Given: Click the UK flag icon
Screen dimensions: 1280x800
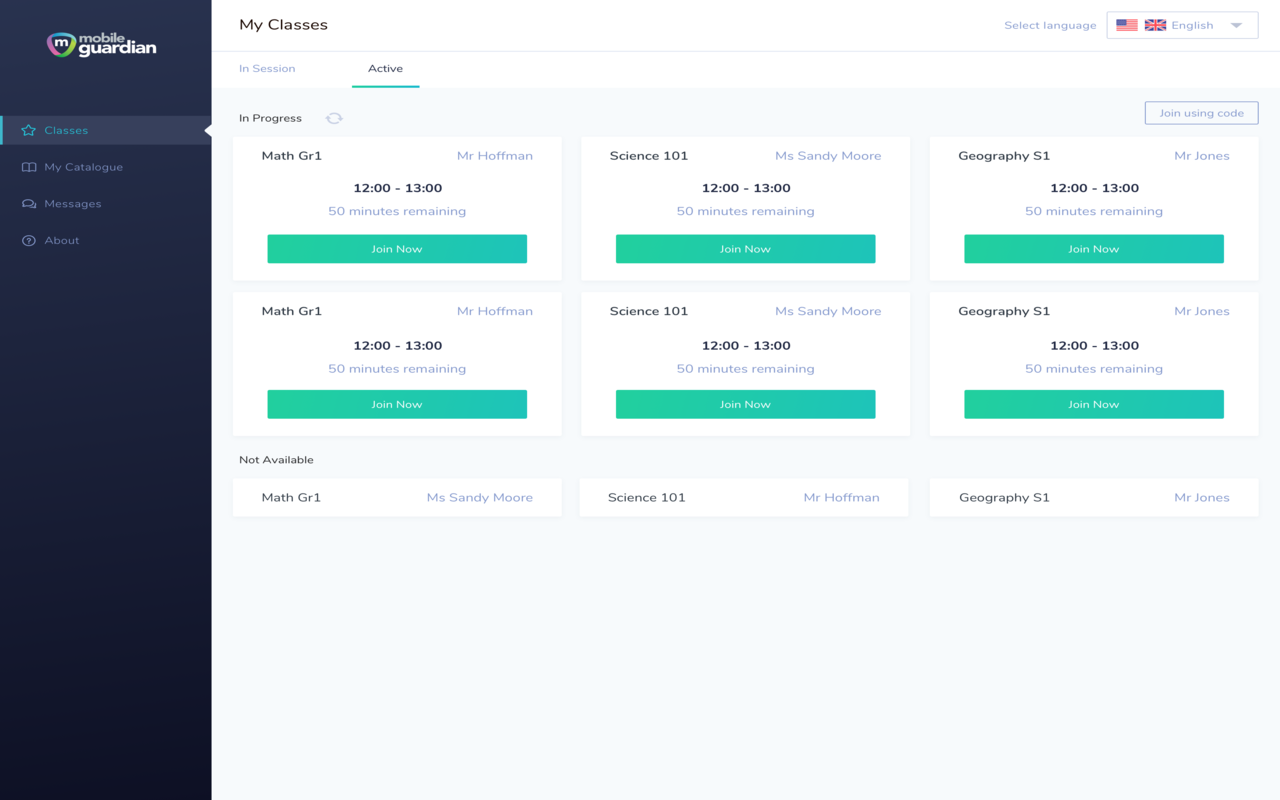Looking at the screenshot, I should [x=1155, y=25].
